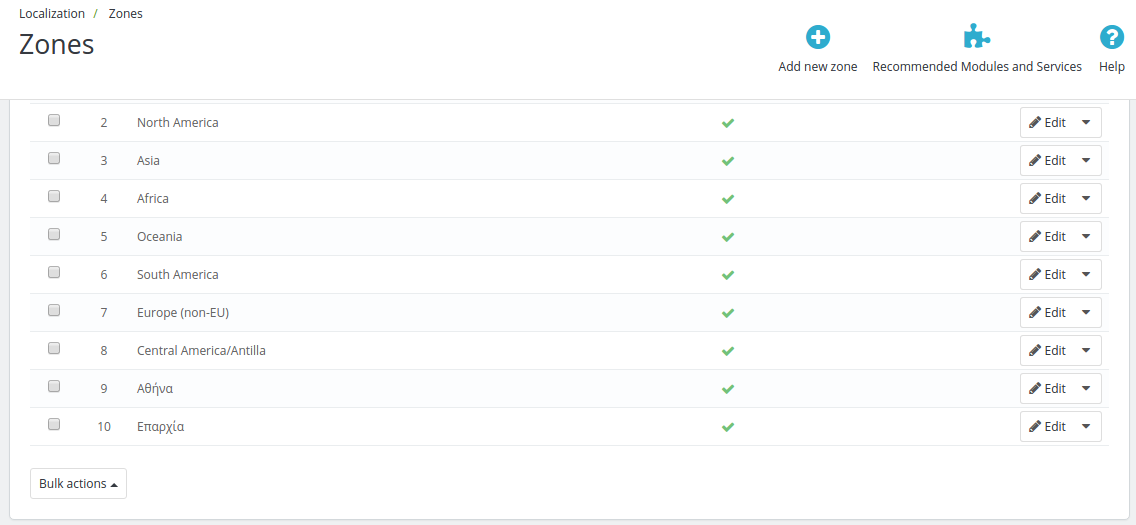Select the checkbox for South America
The image size is (1136, 525).
(x=54, y=272)
